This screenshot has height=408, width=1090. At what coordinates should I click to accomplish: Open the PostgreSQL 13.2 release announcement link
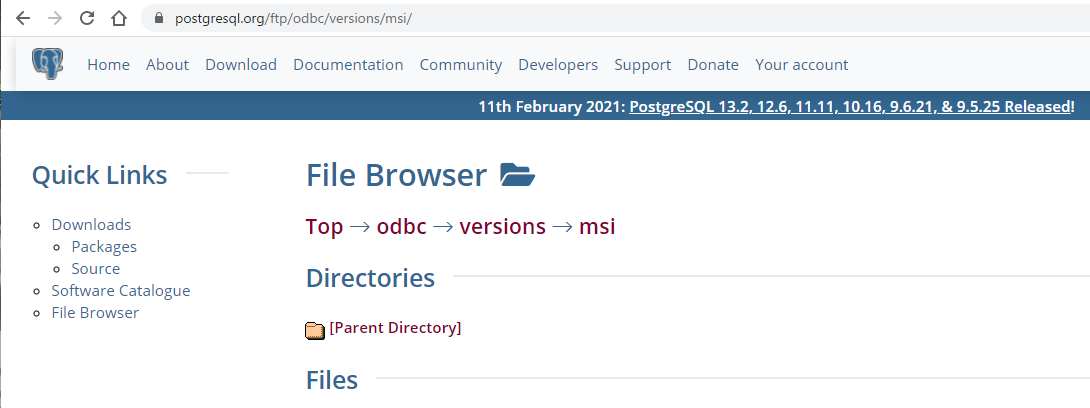pos(852,106)
